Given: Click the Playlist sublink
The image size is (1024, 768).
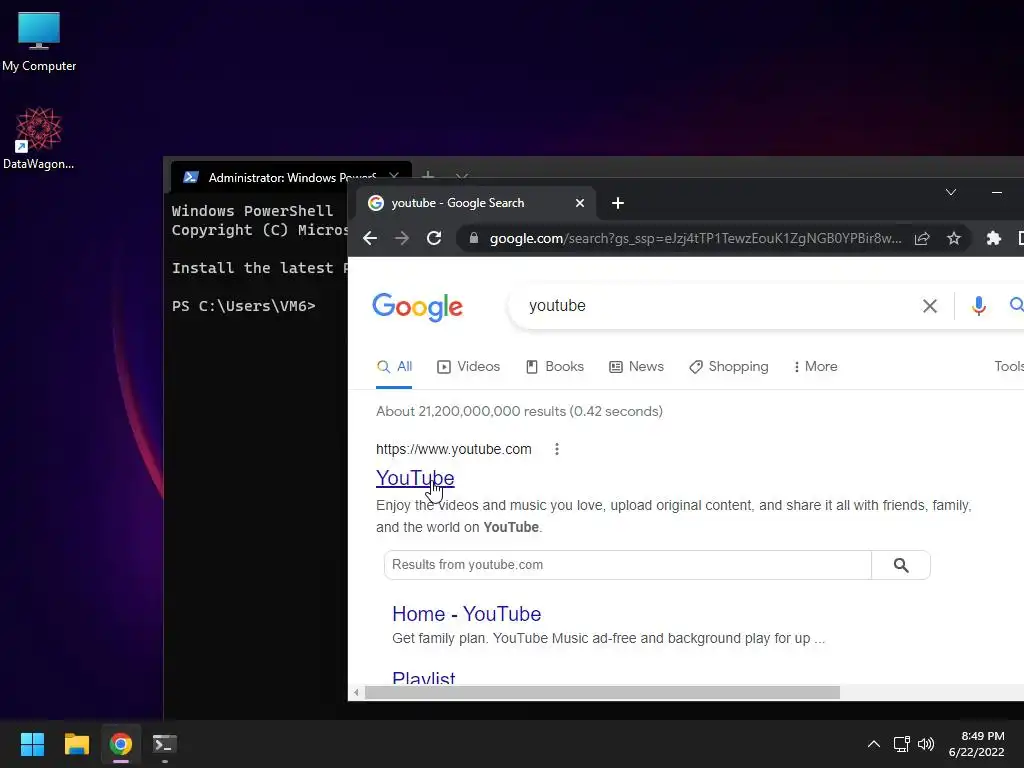Looking at the screenshot, I should 424,677.
